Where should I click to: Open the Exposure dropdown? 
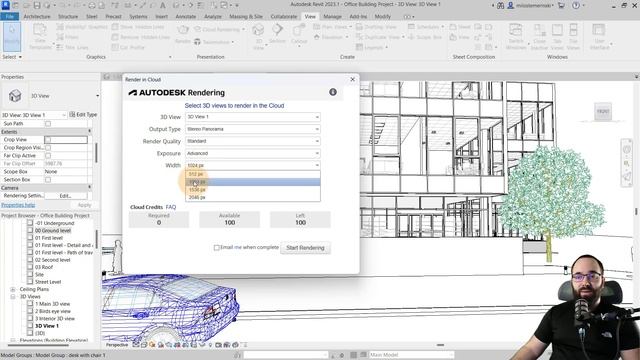click(253, 153)
